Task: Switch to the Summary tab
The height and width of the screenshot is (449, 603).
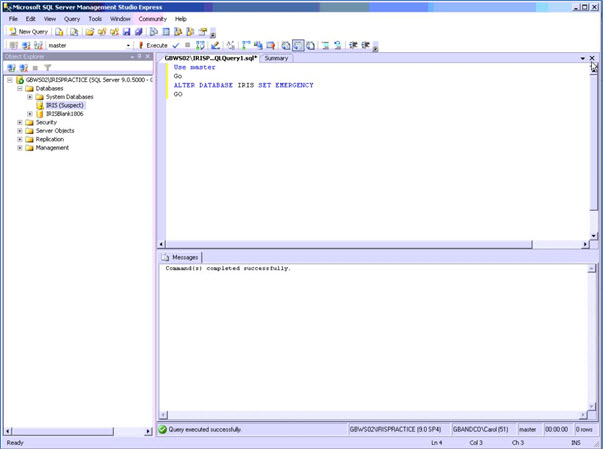Action: tap(276, 58)
